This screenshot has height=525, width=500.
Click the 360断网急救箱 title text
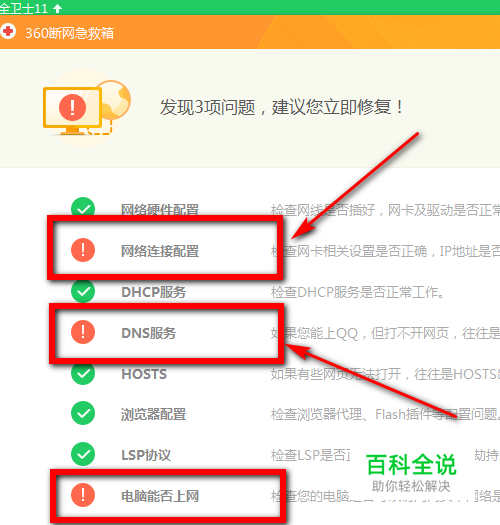click(x=70, y=33)
